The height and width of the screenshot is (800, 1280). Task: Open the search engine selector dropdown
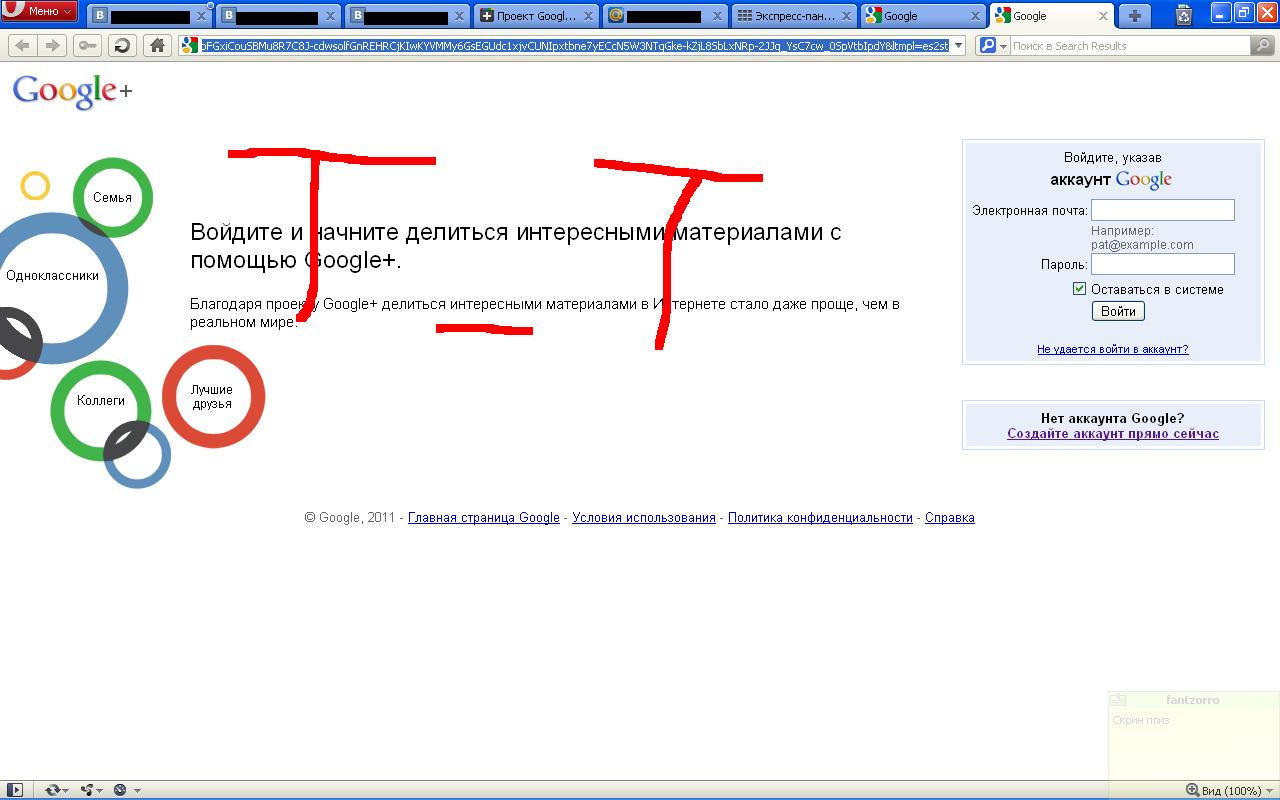click(x=991, y=45)
